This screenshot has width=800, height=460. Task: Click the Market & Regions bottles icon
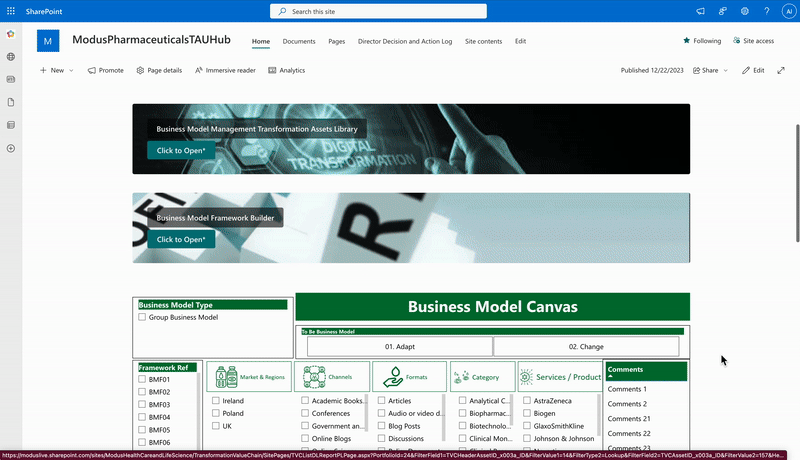[x=226, y=377]
